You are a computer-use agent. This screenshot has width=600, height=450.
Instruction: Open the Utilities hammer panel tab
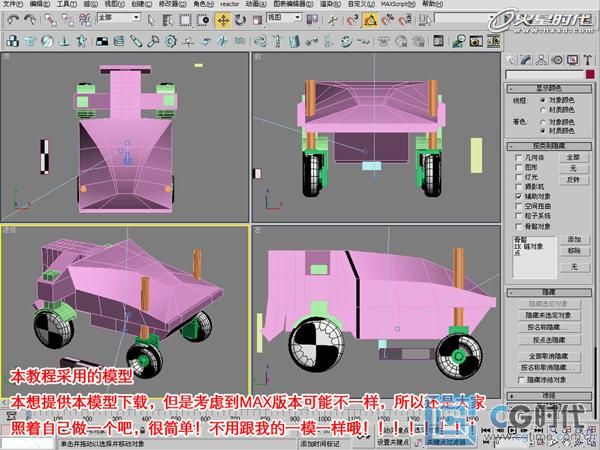coord(586,59)
